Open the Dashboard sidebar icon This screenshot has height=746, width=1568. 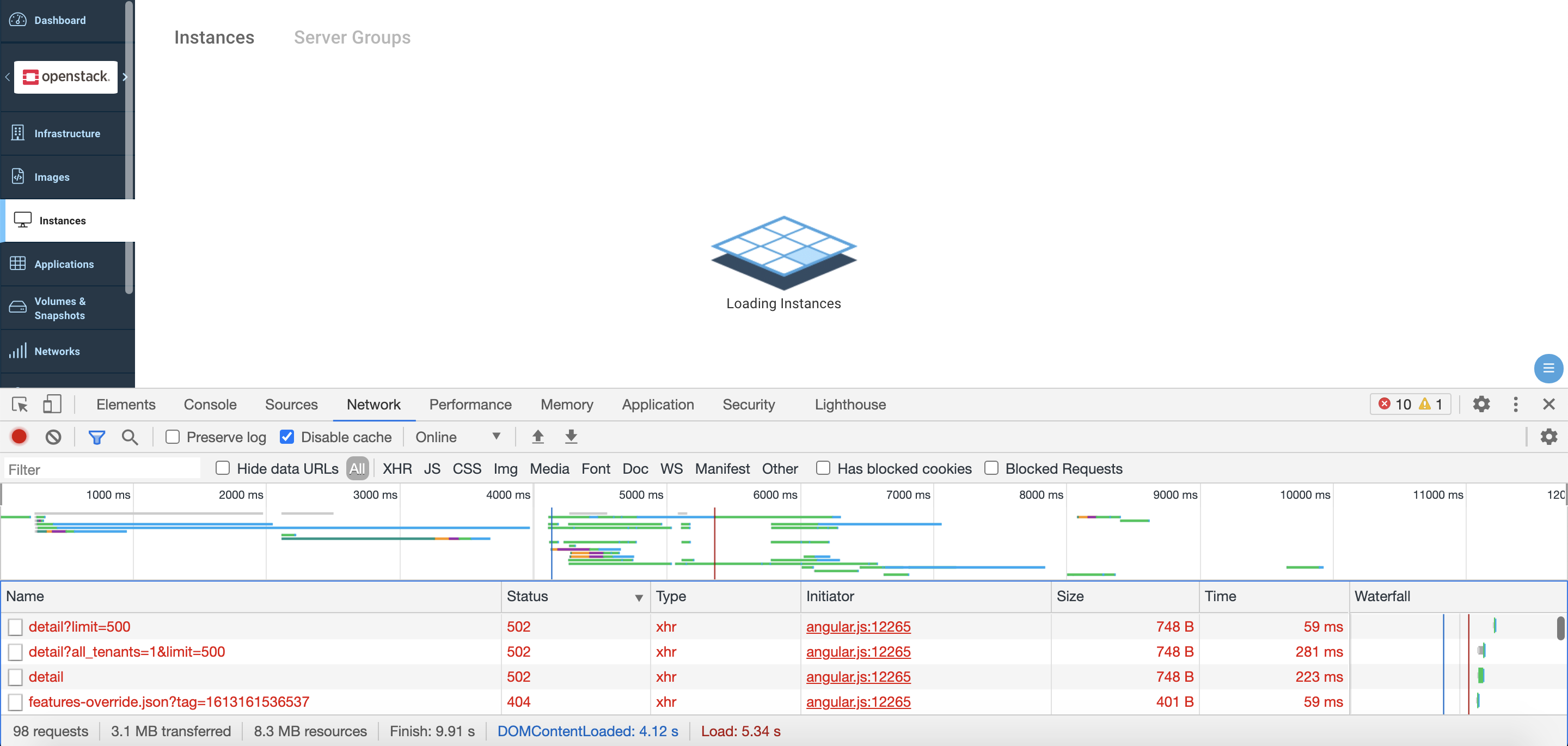click(17, 20)
